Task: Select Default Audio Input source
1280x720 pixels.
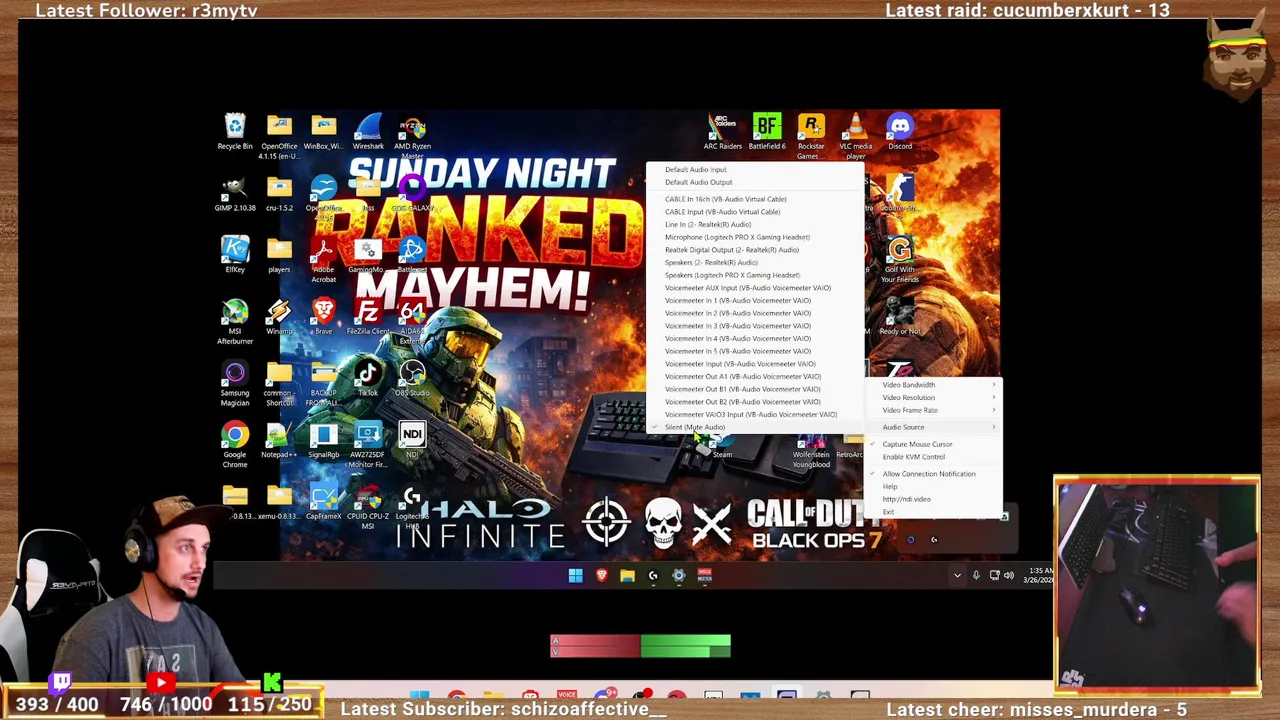Action: point(755,169)
